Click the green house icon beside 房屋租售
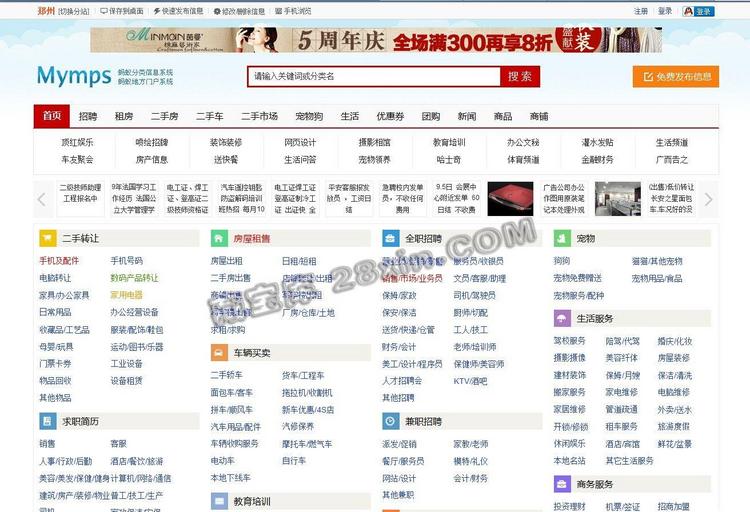 pos(219,238)
